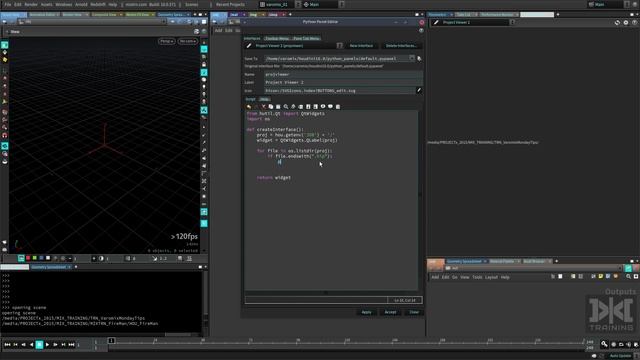Open the Arnold menu
Viewport: 640px width, 360px height.
(x=81, y=4)
